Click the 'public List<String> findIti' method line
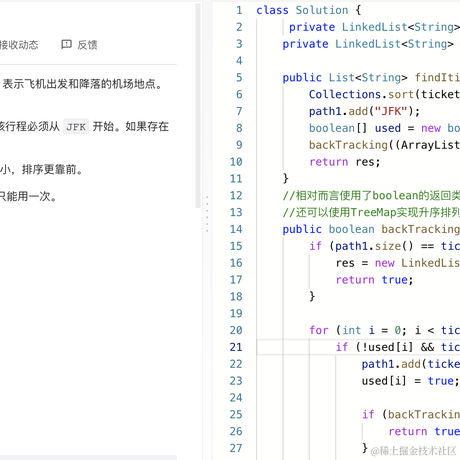Screen dimensions: 460x460 coord(371,78)
